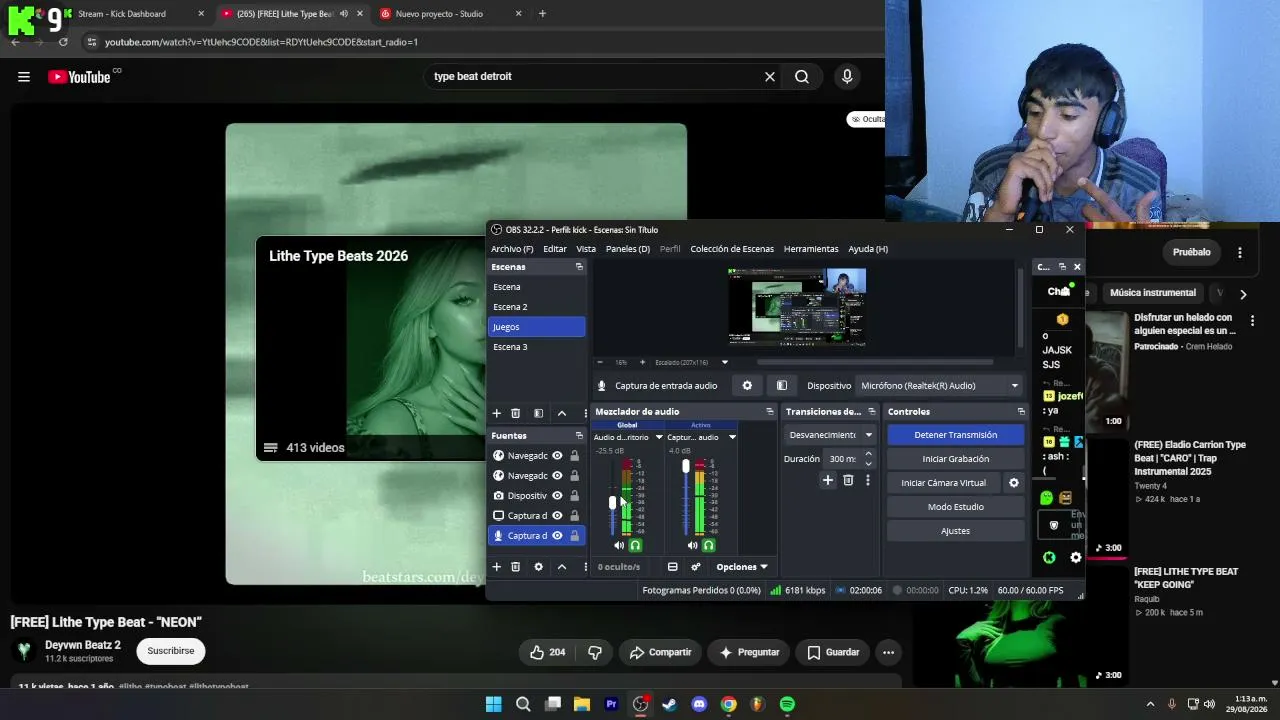
Task: Open Windows Start menu
Action: pyautogui.click(x=494, y=704)
